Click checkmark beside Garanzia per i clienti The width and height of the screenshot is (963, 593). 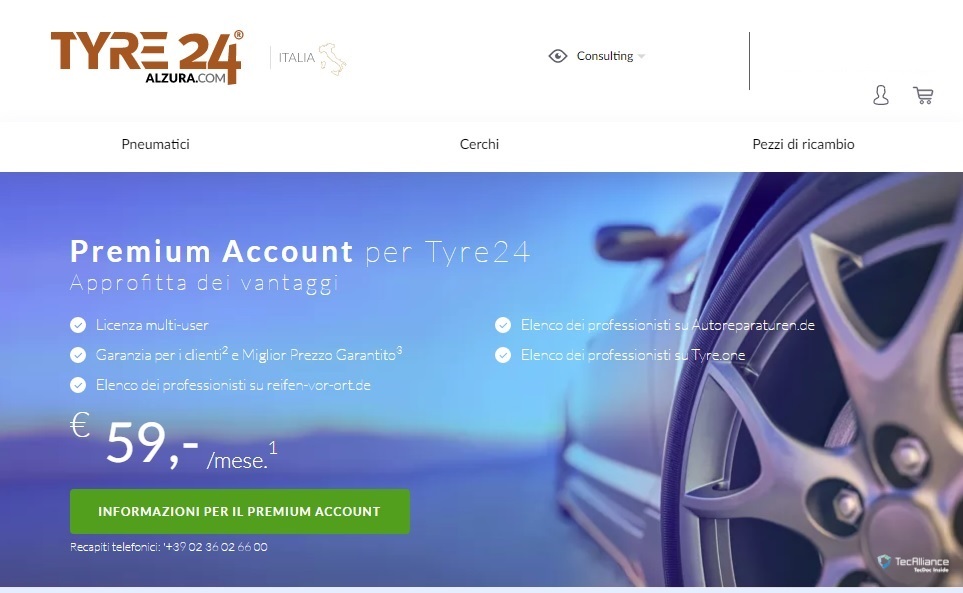pos(78,355)
